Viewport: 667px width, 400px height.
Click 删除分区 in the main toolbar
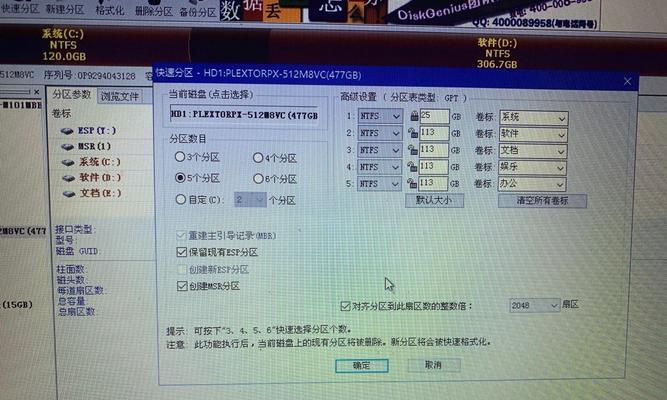(x=154, y=11)
